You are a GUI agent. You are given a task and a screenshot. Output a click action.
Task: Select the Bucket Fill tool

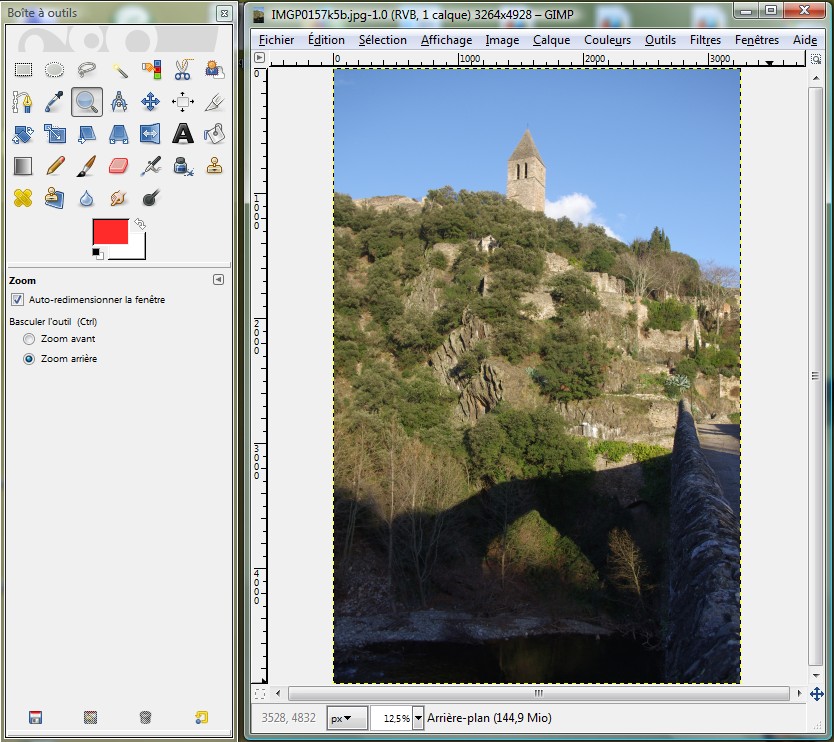pyautogui.click(x=214, y=134)
